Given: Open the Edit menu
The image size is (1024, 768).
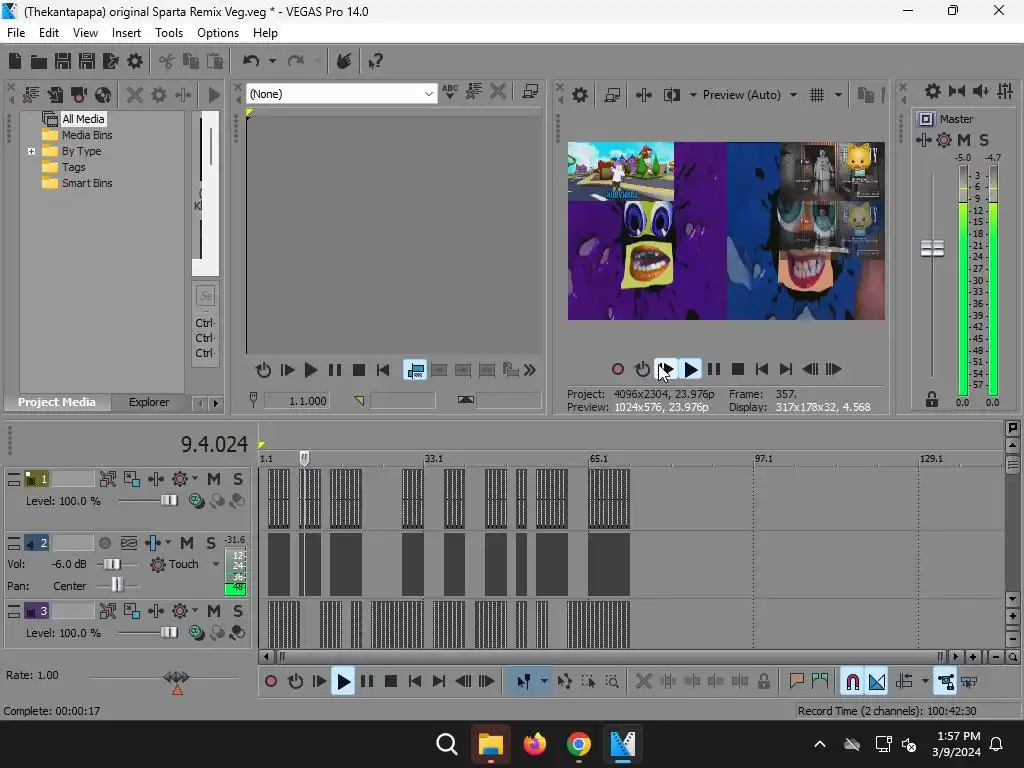Looking at the screenshot, I should click(48, 33).
